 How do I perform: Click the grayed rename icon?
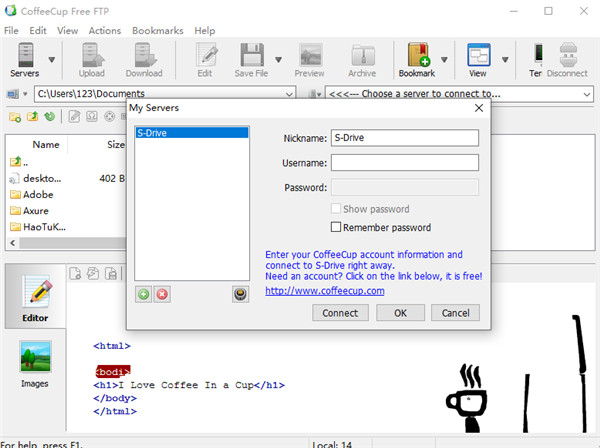[92, 116]
